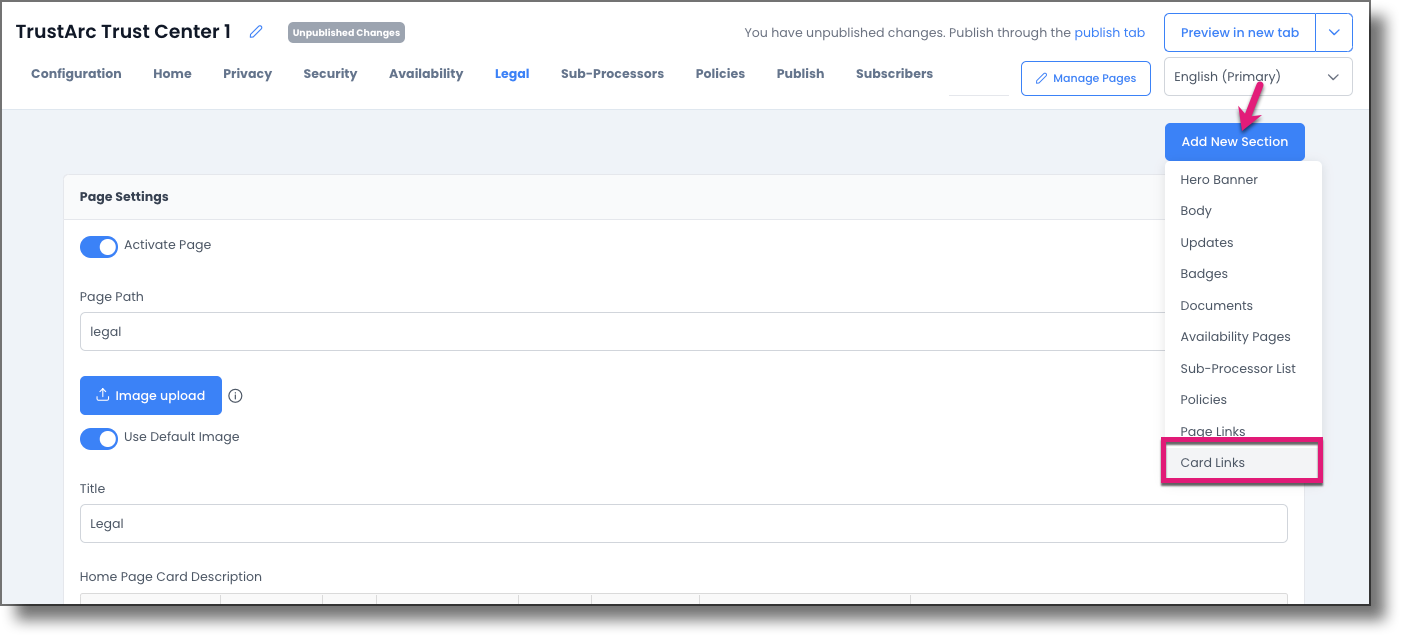Disable the Activate Page toggle
Screen dimensions: 1401x636
pos(98,246)
